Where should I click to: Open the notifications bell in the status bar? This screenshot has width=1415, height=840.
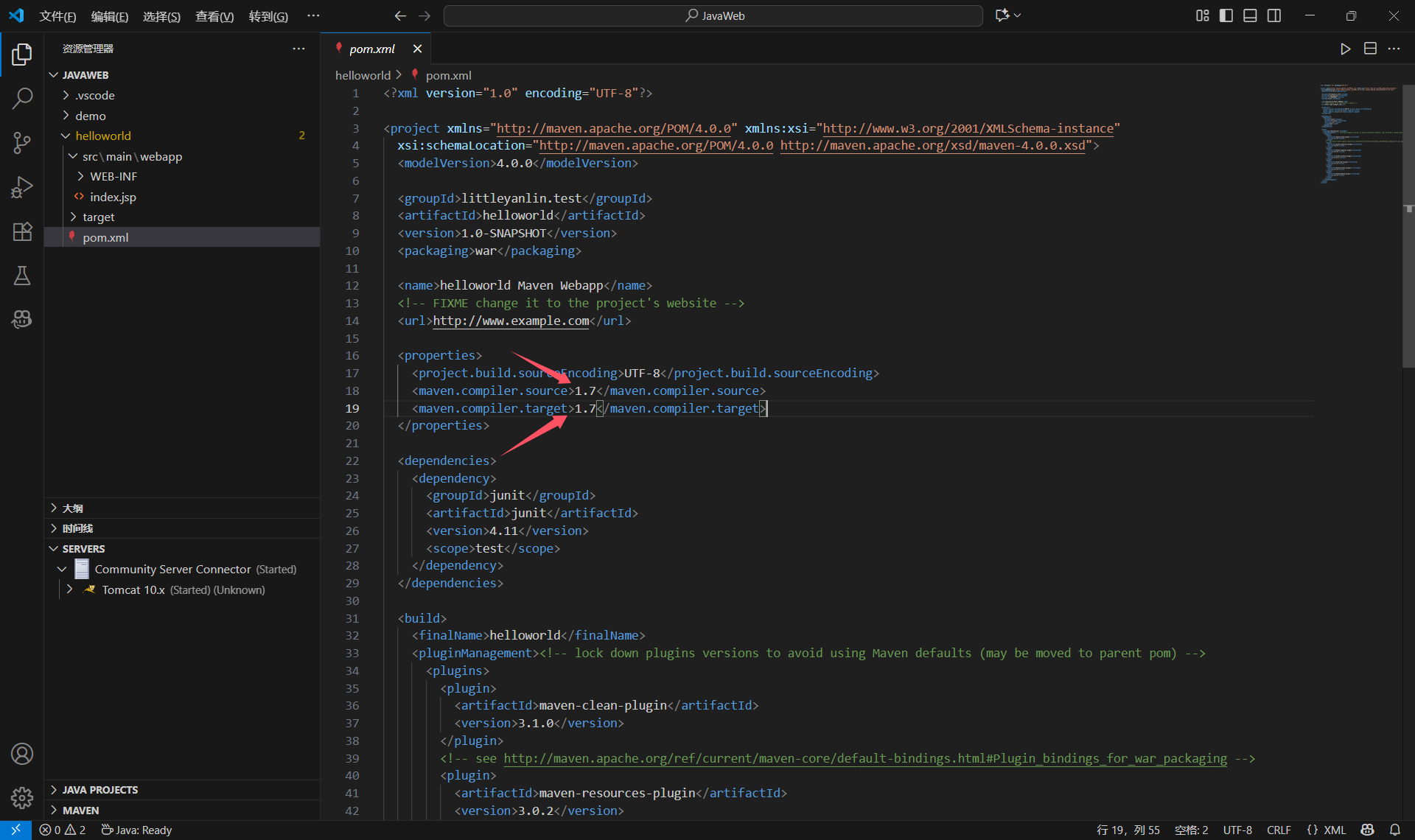[1395, 830]
